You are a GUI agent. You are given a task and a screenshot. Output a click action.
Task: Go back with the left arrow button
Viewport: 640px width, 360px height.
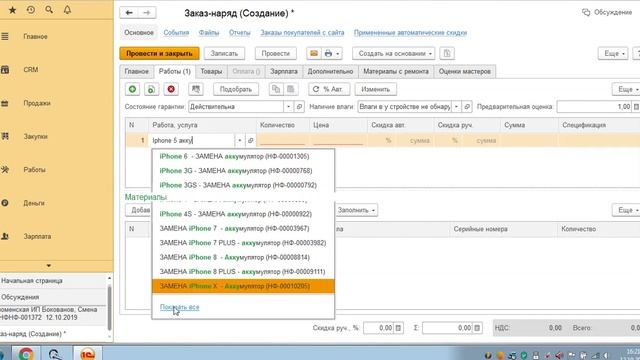click(x=129, y=13)
